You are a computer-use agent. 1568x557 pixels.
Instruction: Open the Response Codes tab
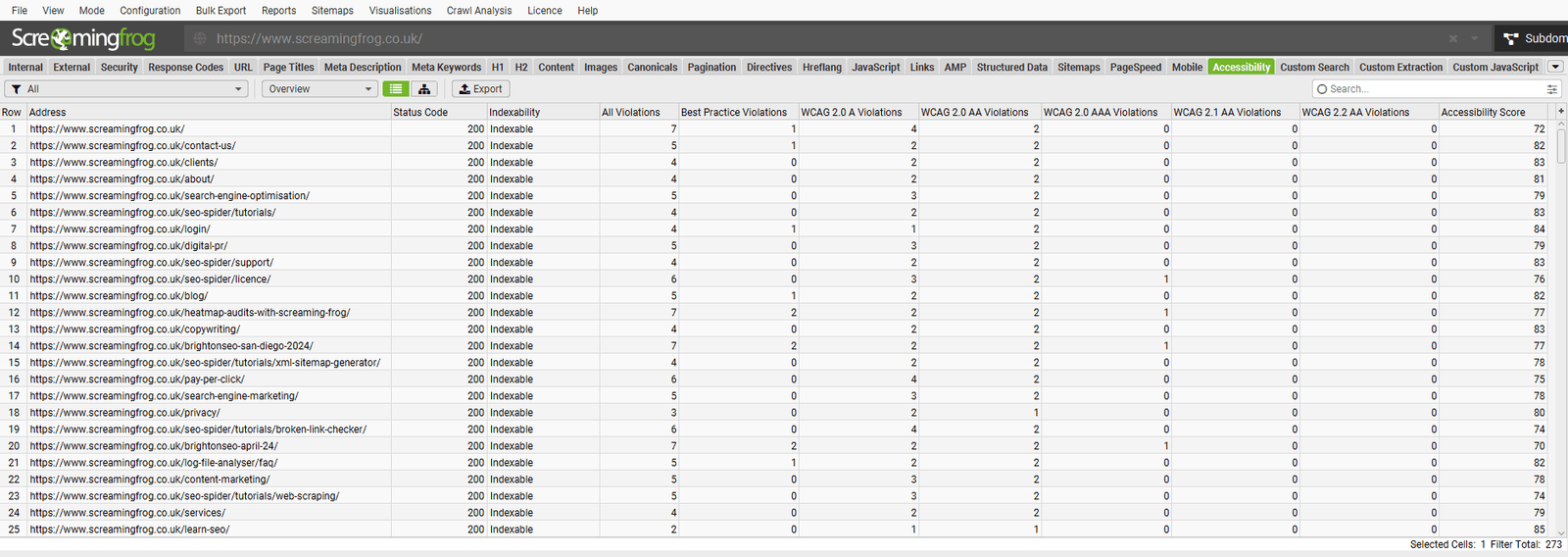click(x=185, y=68)
